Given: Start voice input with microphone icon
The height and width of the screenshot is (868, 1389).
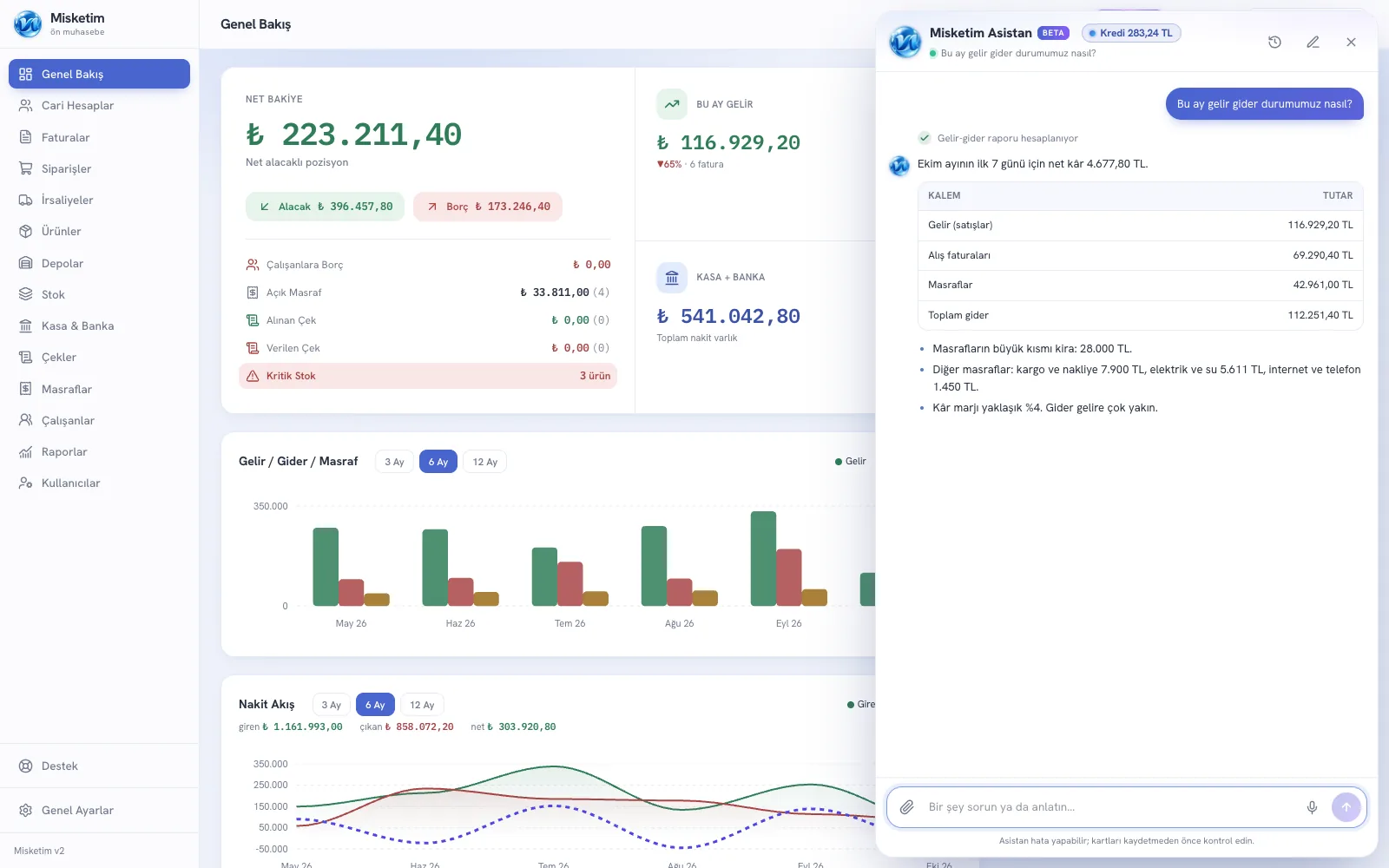Looking at the screenshot, I should tap(1312, 807).
